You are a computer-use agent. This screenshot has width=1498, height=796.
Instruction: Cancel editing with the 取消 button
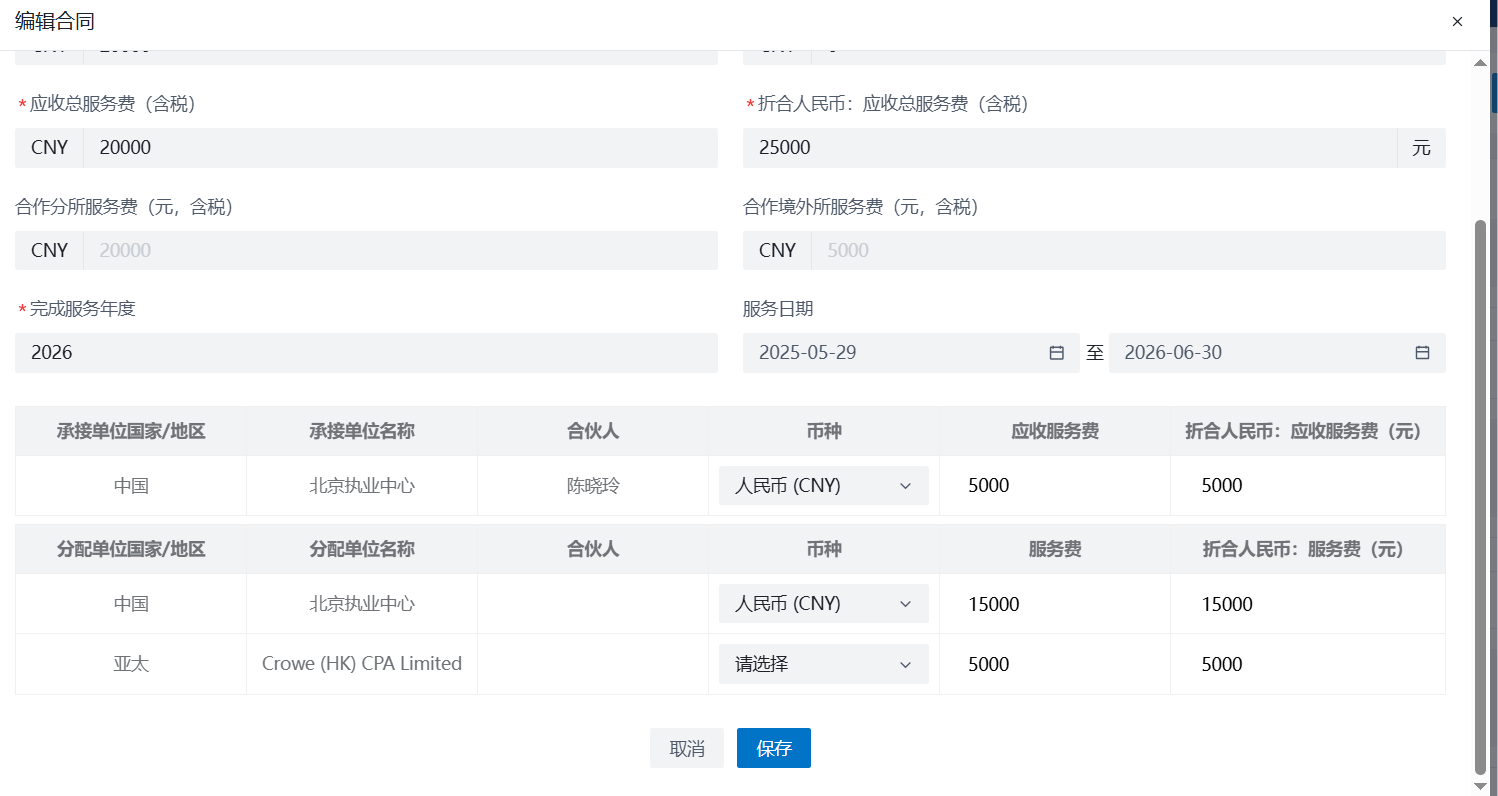[x=686, y=748]
